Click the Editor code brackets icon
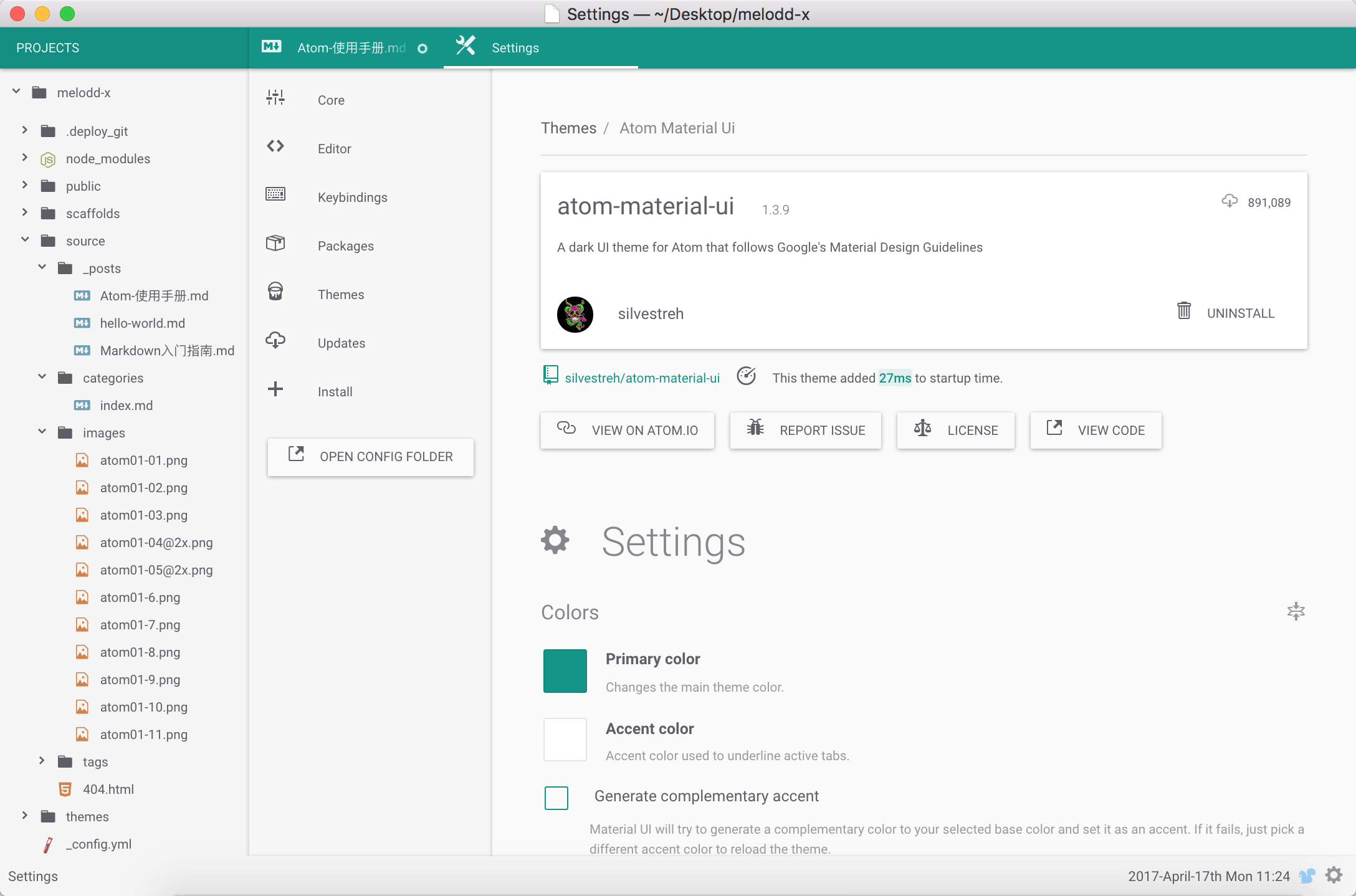Image resolution: width=1356 pixels, height=896 pixels. click(275, 146)
